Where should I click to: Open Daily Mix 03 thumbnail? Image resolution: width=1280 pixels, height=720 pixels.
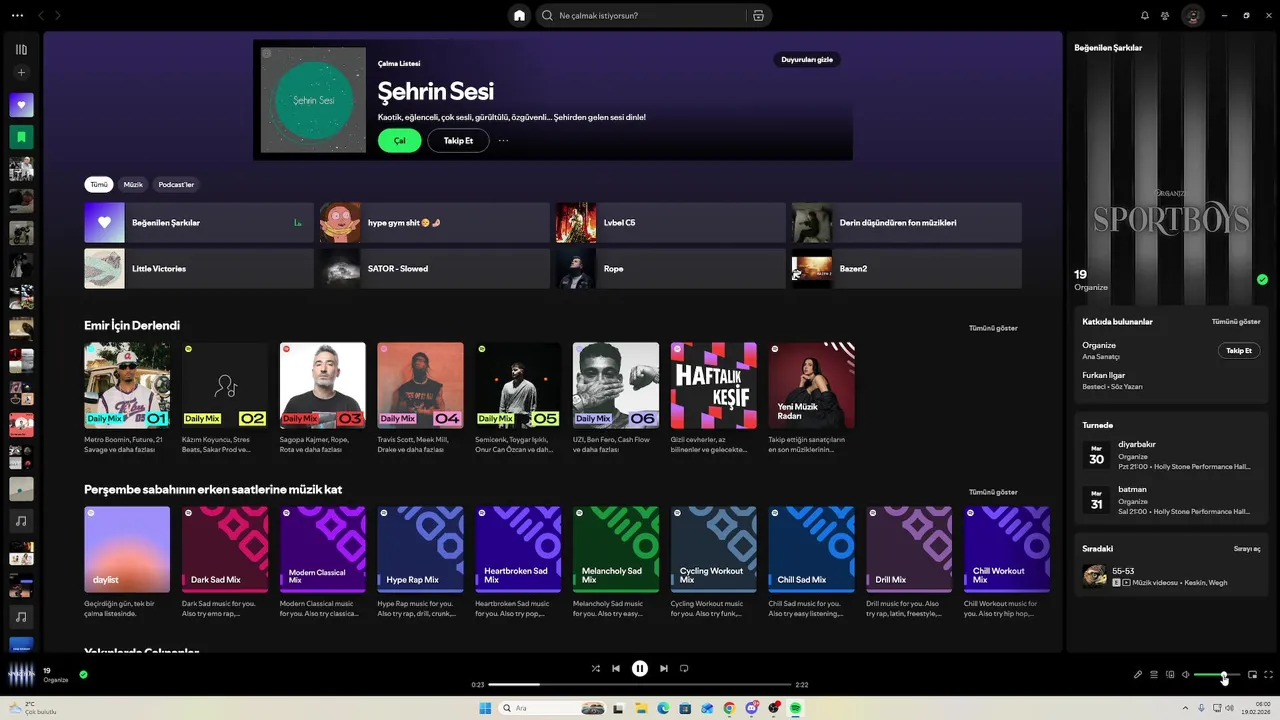point(323,385)
